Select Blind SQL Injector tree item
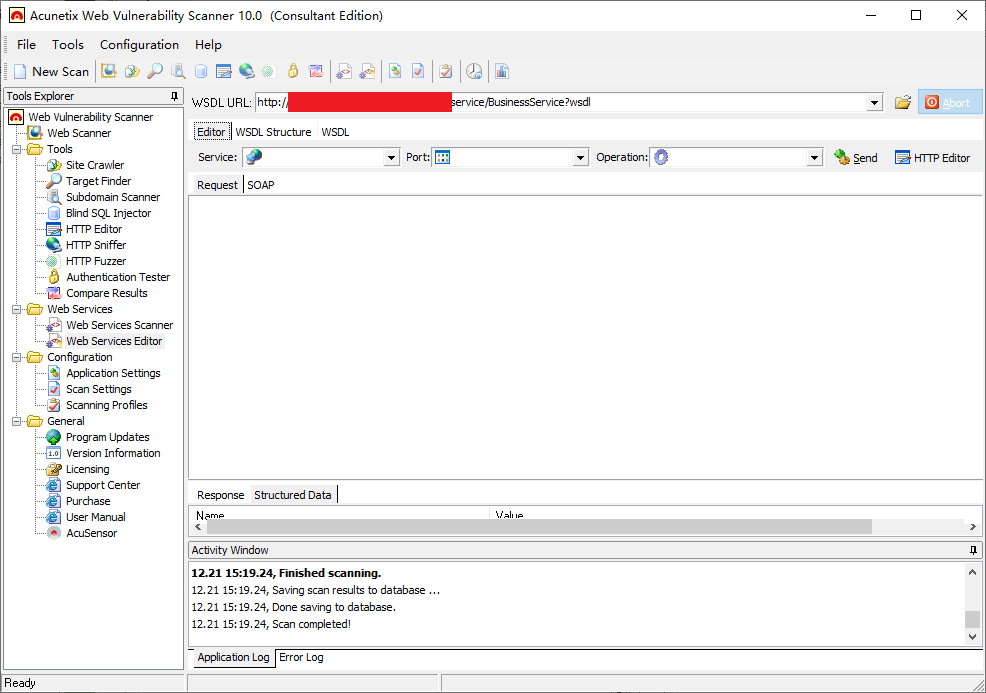 point(109,213)
